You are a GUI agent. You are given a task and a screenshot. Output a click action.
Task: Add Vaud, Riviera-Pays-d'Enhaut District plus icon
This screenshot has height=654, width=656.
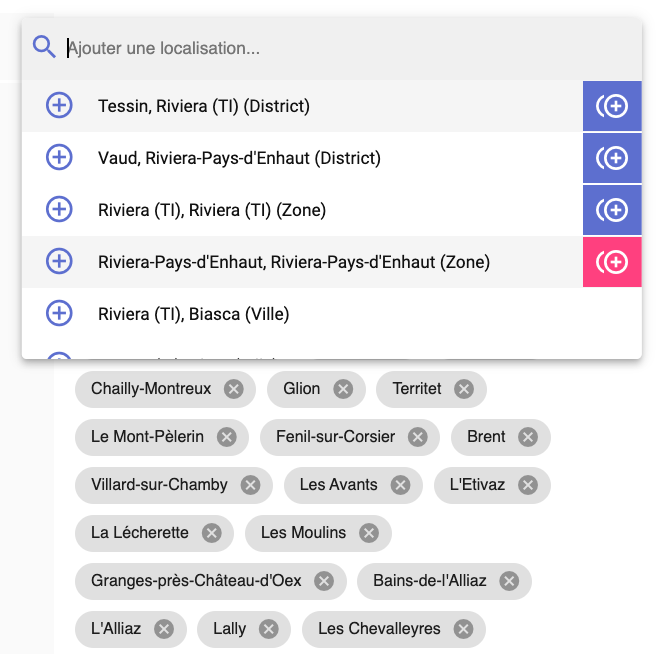(x=60, y=158)
